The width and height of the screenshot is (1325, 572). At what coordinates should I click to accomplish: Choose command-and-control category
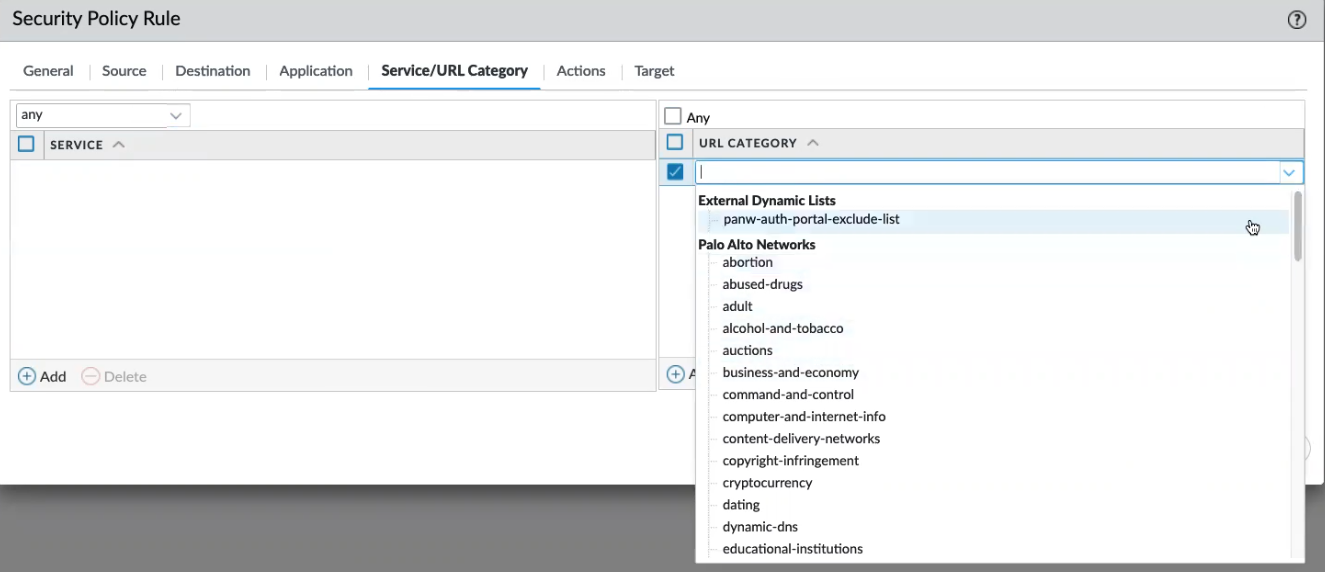(788, 394)
